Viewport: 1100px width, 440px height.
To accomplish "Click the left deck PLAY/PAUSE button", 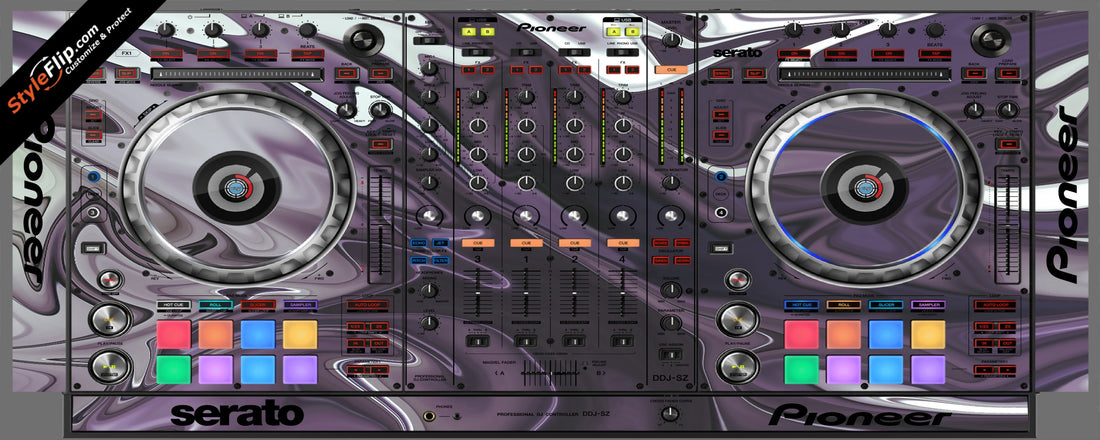I will coord(109,366).
